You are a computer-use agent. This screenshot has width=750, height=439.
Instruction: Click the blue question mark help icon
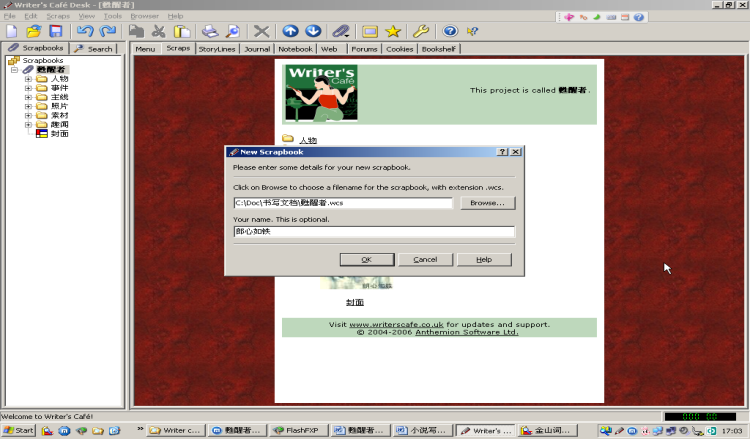click(x=450, y=32)
